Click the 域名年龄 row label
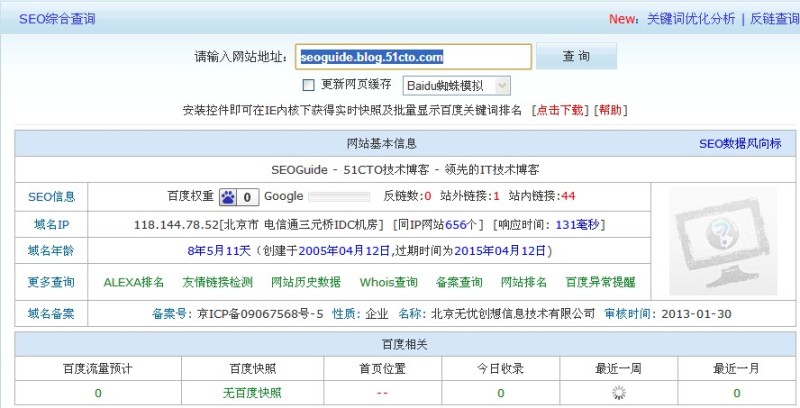The width and height of the screenshot is (800, 408). 51,251
